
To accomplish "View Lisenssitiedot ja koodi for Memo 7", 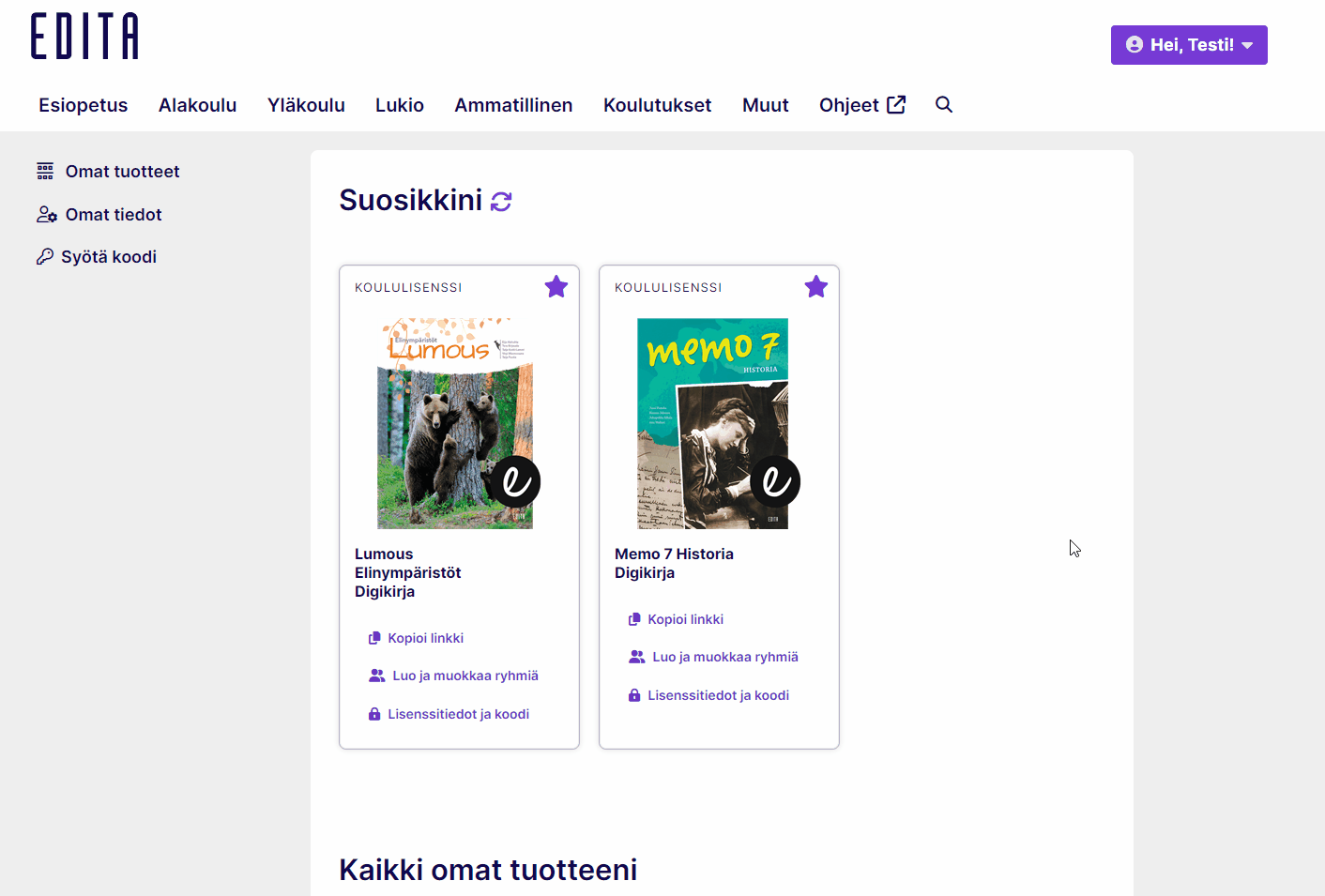I will (708, 695).
